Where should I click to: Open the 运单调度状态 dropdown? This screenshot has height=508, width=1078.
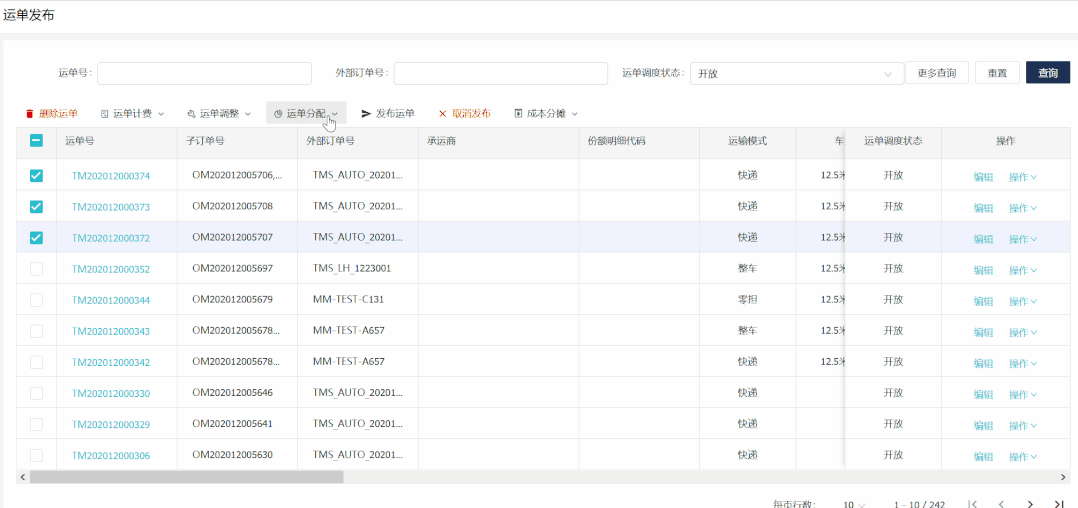pos(796,73)
